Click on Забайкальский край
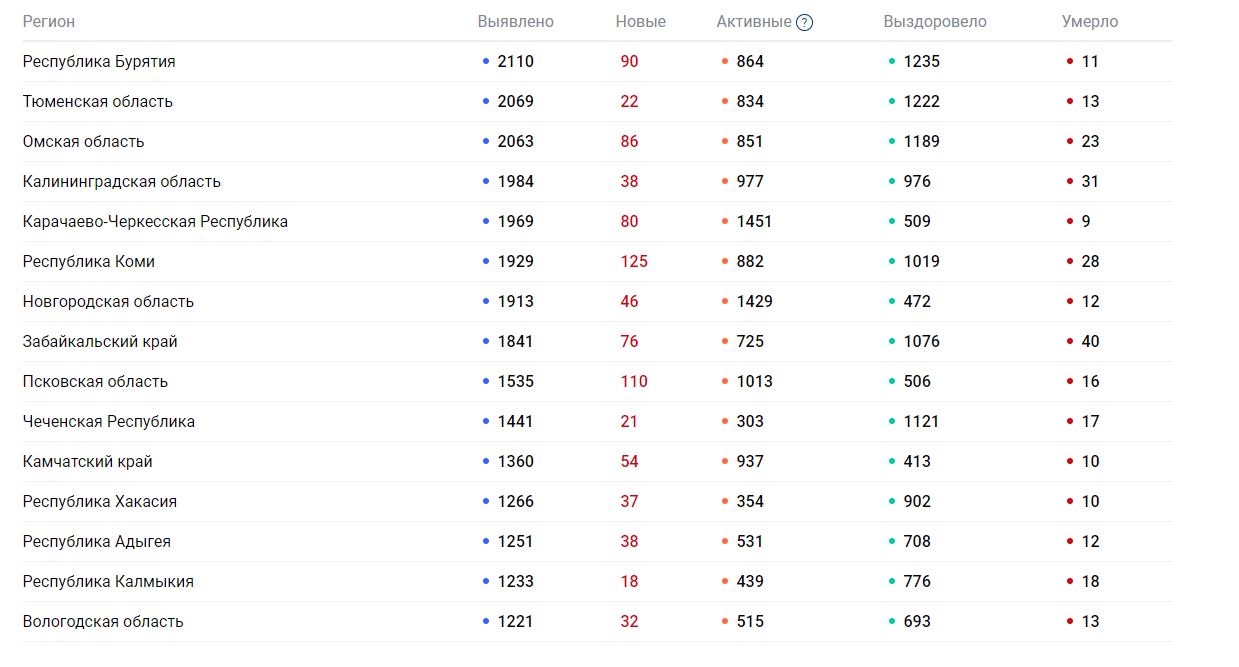Image resolution: width=1239 pixels, height=667 pixels. pyautogui.click(x=100, y=342)
